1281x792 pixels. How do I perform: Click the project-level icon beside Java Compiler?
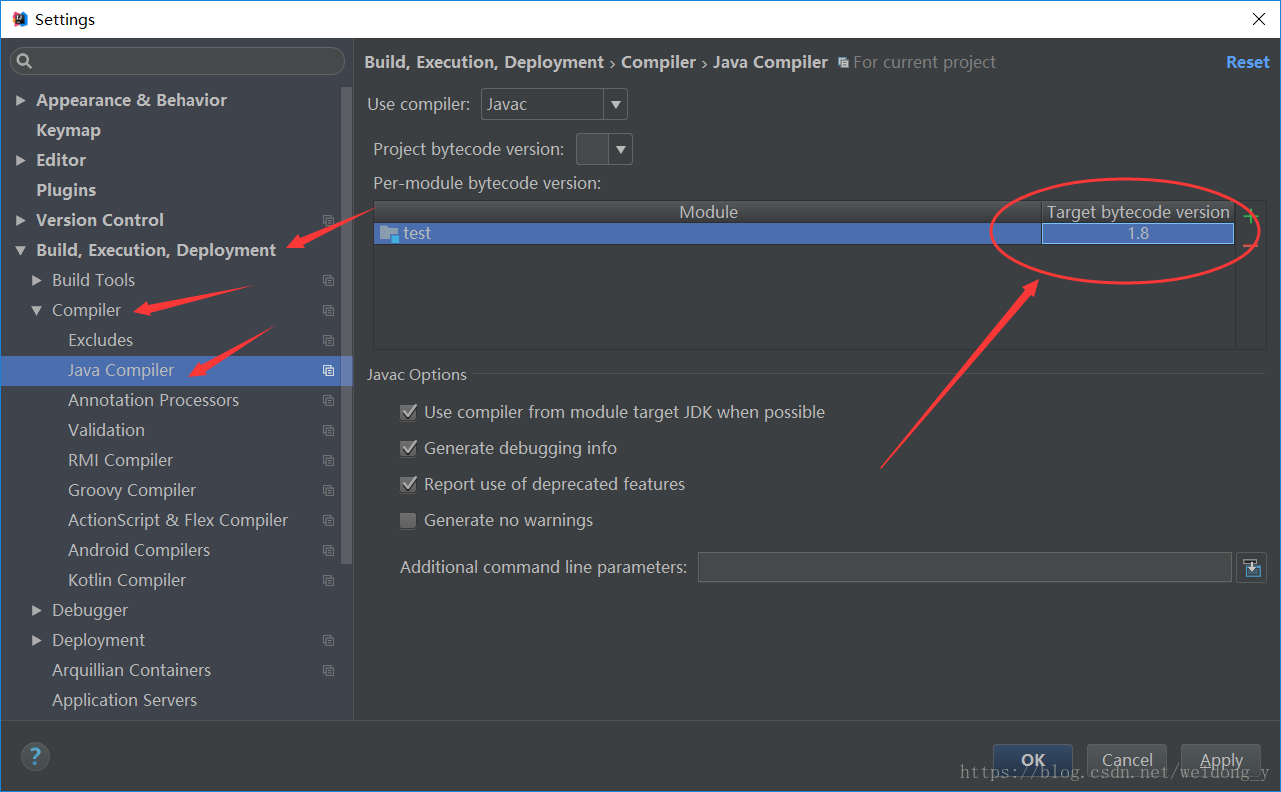click(328, 370)
